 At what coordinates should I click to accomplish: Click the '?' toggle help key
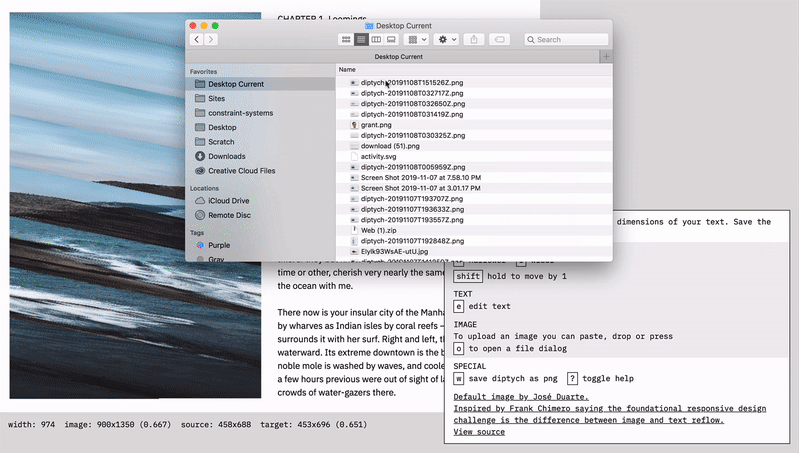(572, 379)
